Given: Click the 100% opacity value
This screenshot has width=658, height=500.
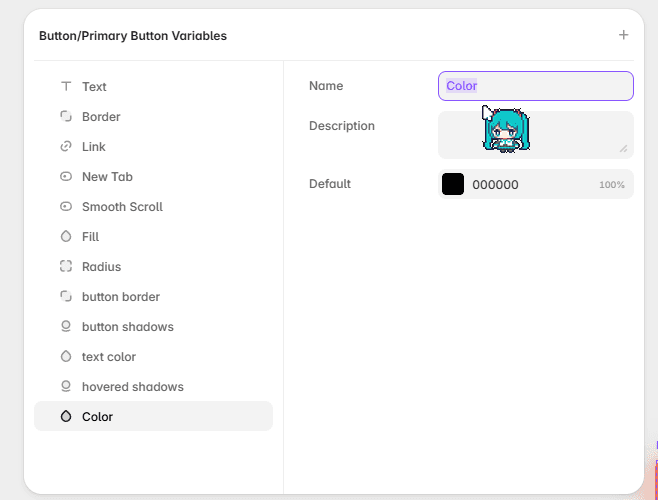Looking at the screenshot, I should [611, 185].
